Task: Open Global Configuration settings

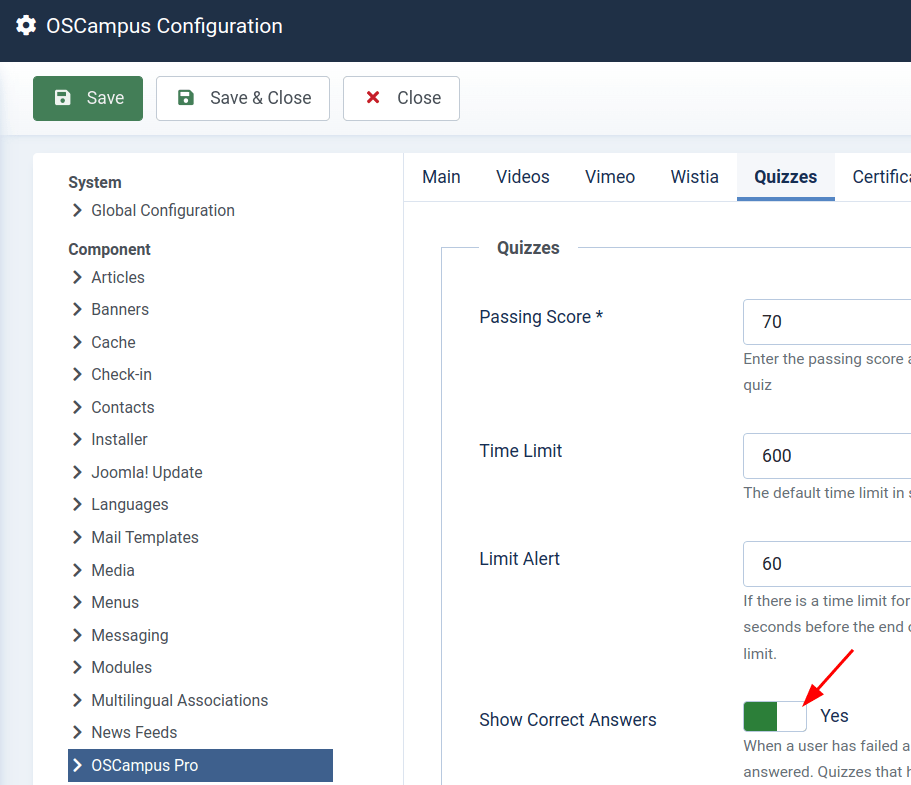Action: 163,210
